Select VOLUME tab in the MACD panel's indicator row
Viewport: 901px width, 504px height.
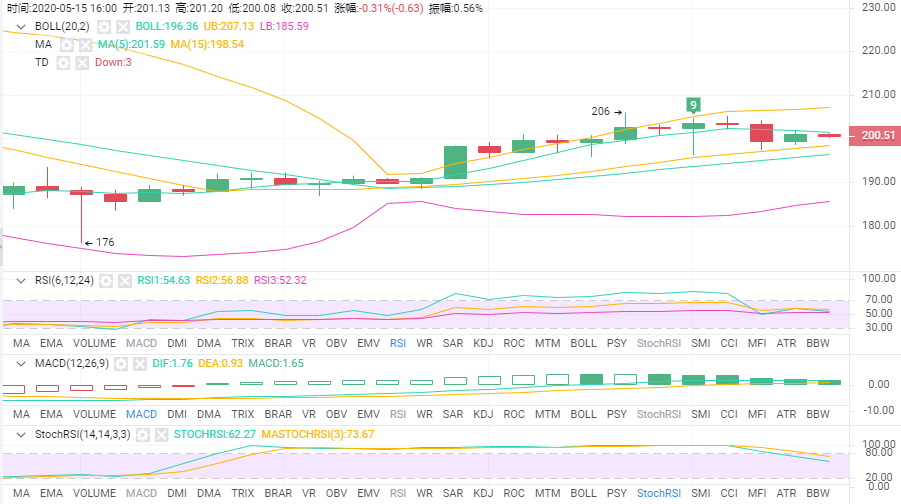[94, 414]
